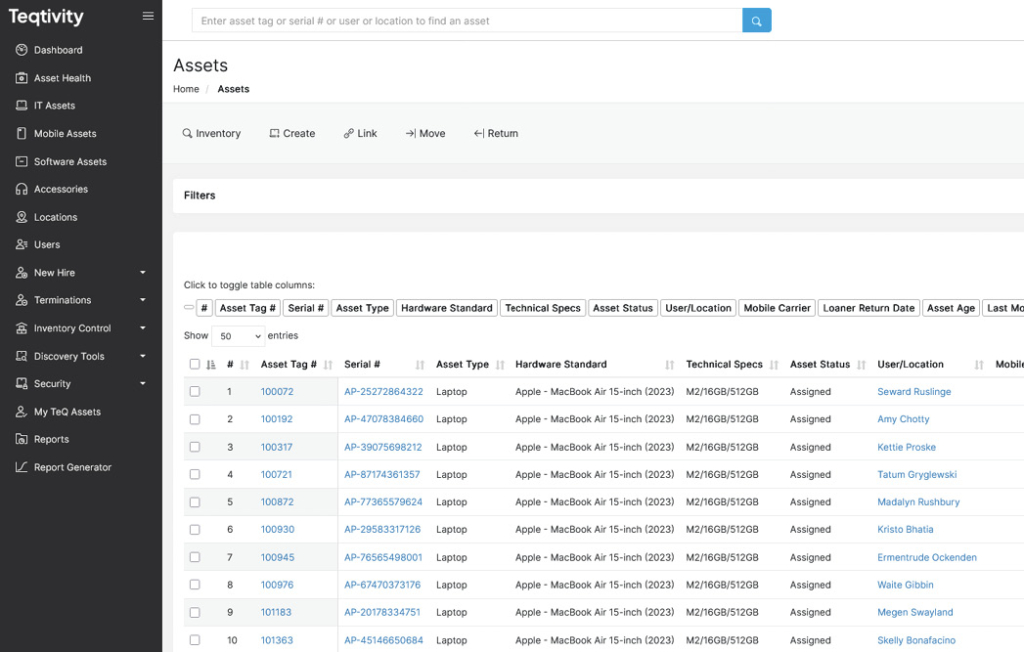
Task: Open the Dashboard icon in sidebar
Action: tap(22, 50)
